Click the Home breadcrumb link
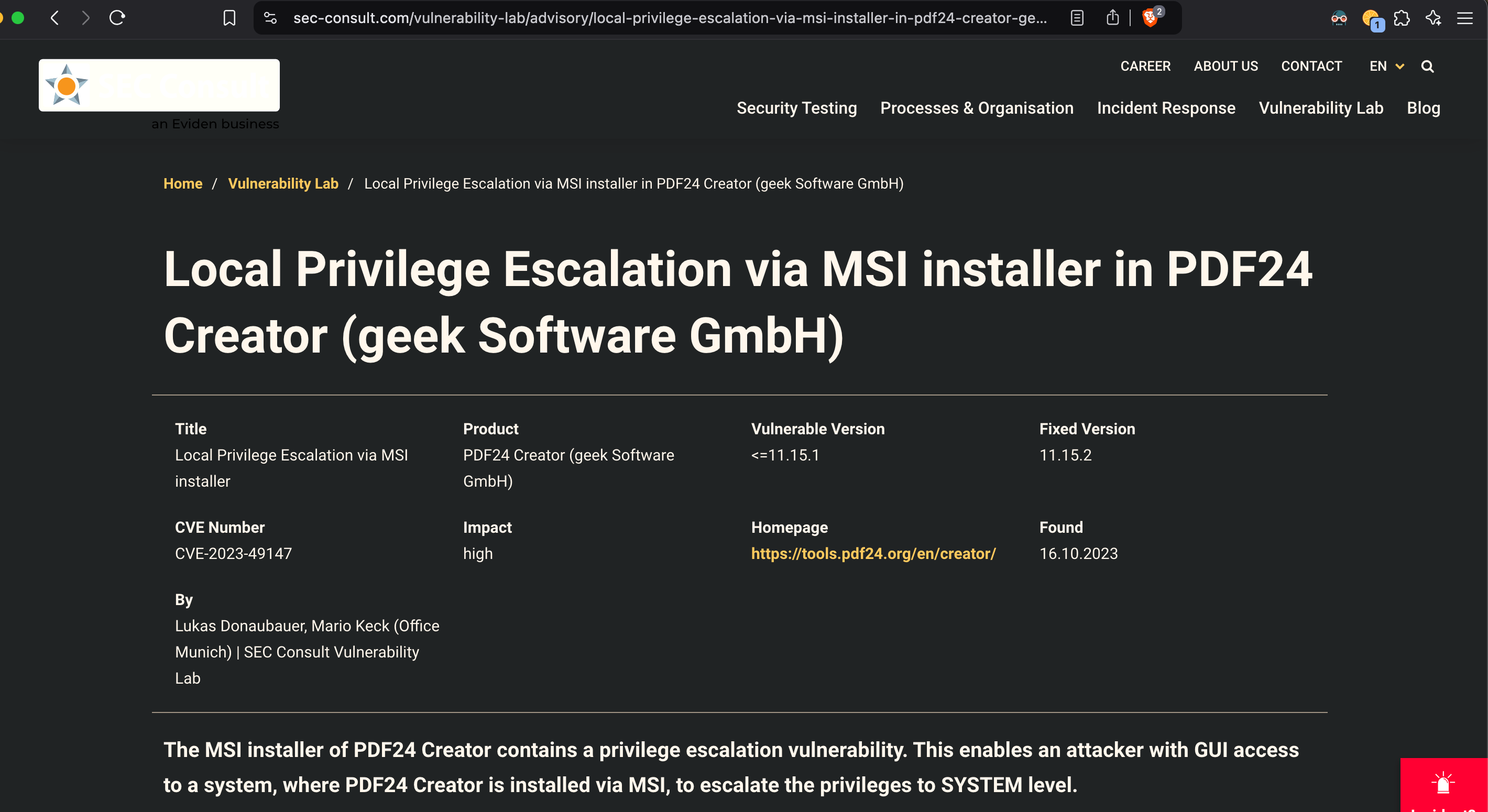The width and height of the screenshot is (1488, 812). (x=182, y=184)
